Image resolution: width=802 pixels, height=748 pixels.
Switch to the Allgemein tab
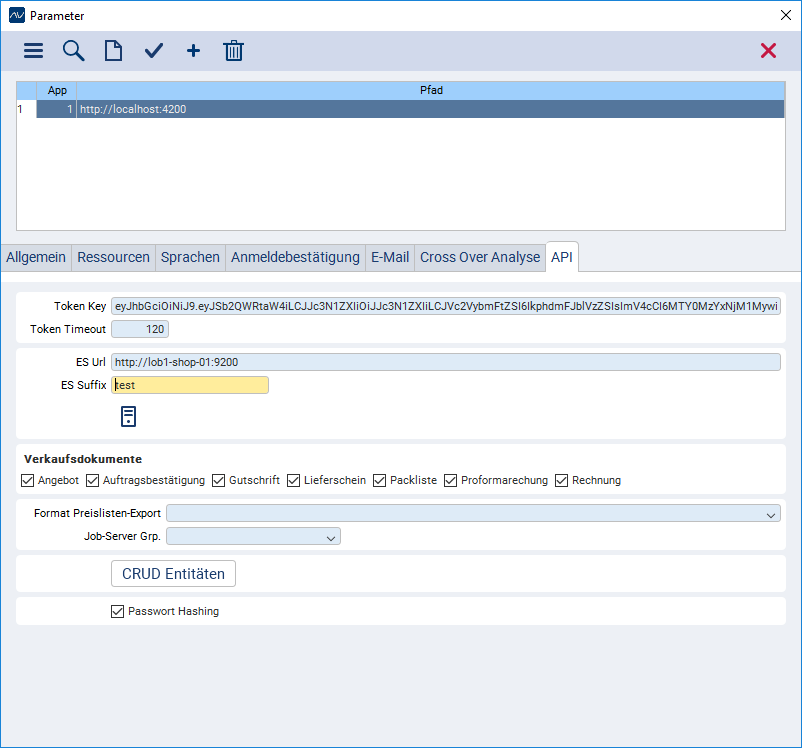pos(36,257)
